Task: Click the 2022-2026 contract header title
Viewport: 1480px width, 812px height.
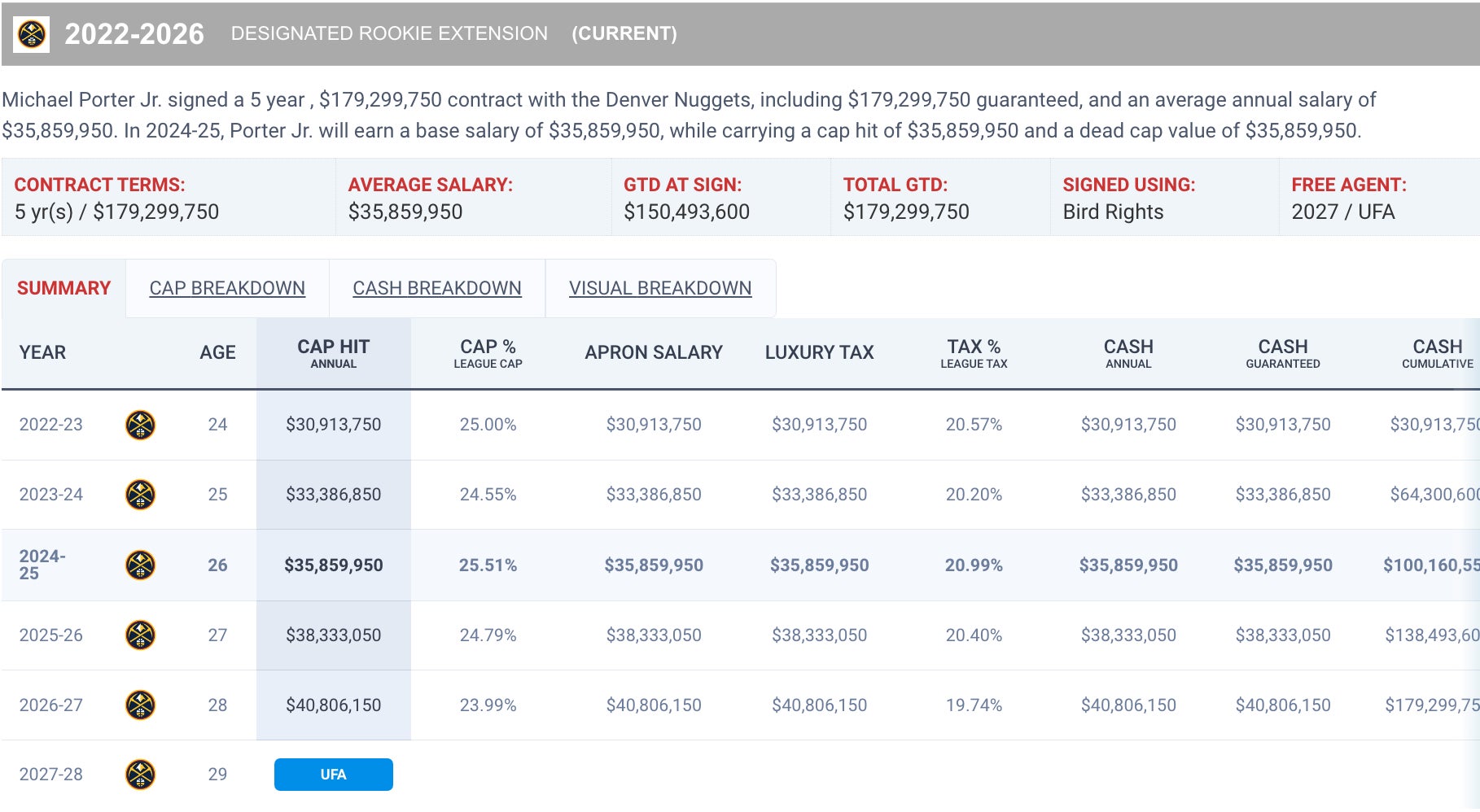Action: tap(134, 34)
